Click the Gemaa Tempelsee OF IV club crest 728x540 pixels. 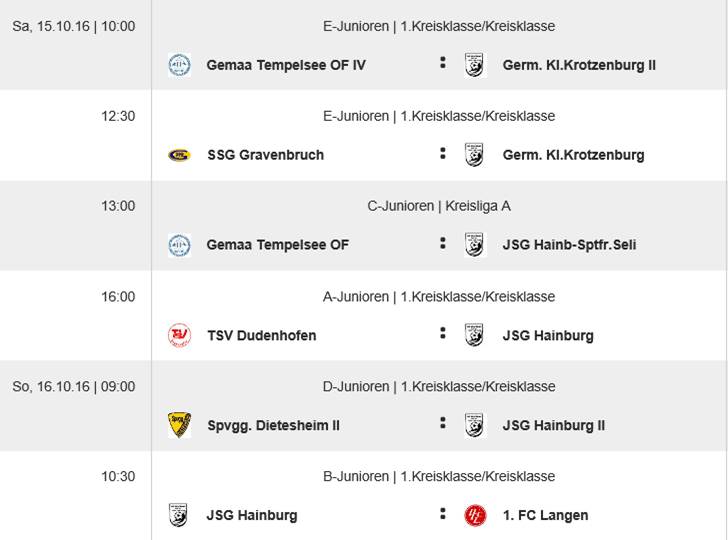click(179, 65)
